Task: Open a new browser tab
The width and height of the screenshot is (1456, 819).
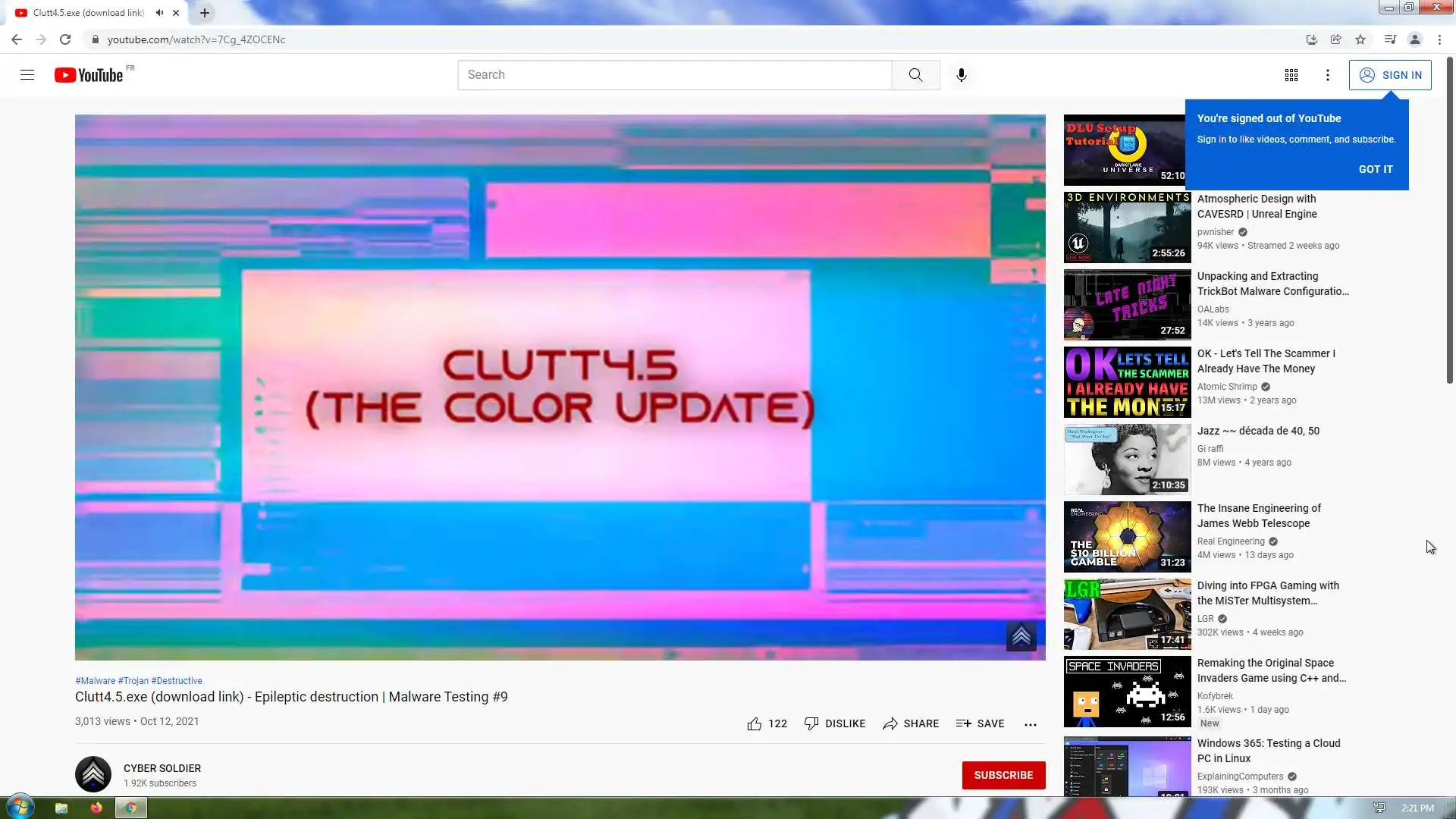Action: point(205,13)
